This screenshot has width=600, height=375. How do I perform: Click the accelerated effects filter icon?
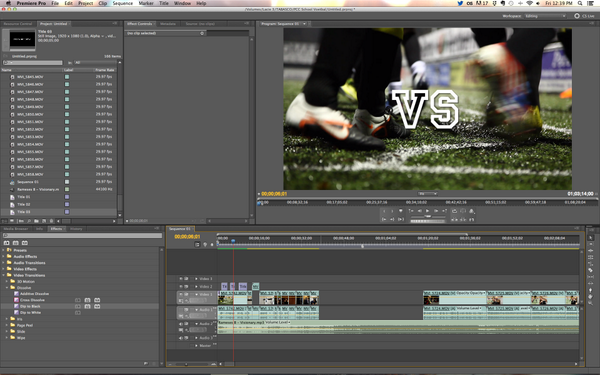[x=7, y=243]
